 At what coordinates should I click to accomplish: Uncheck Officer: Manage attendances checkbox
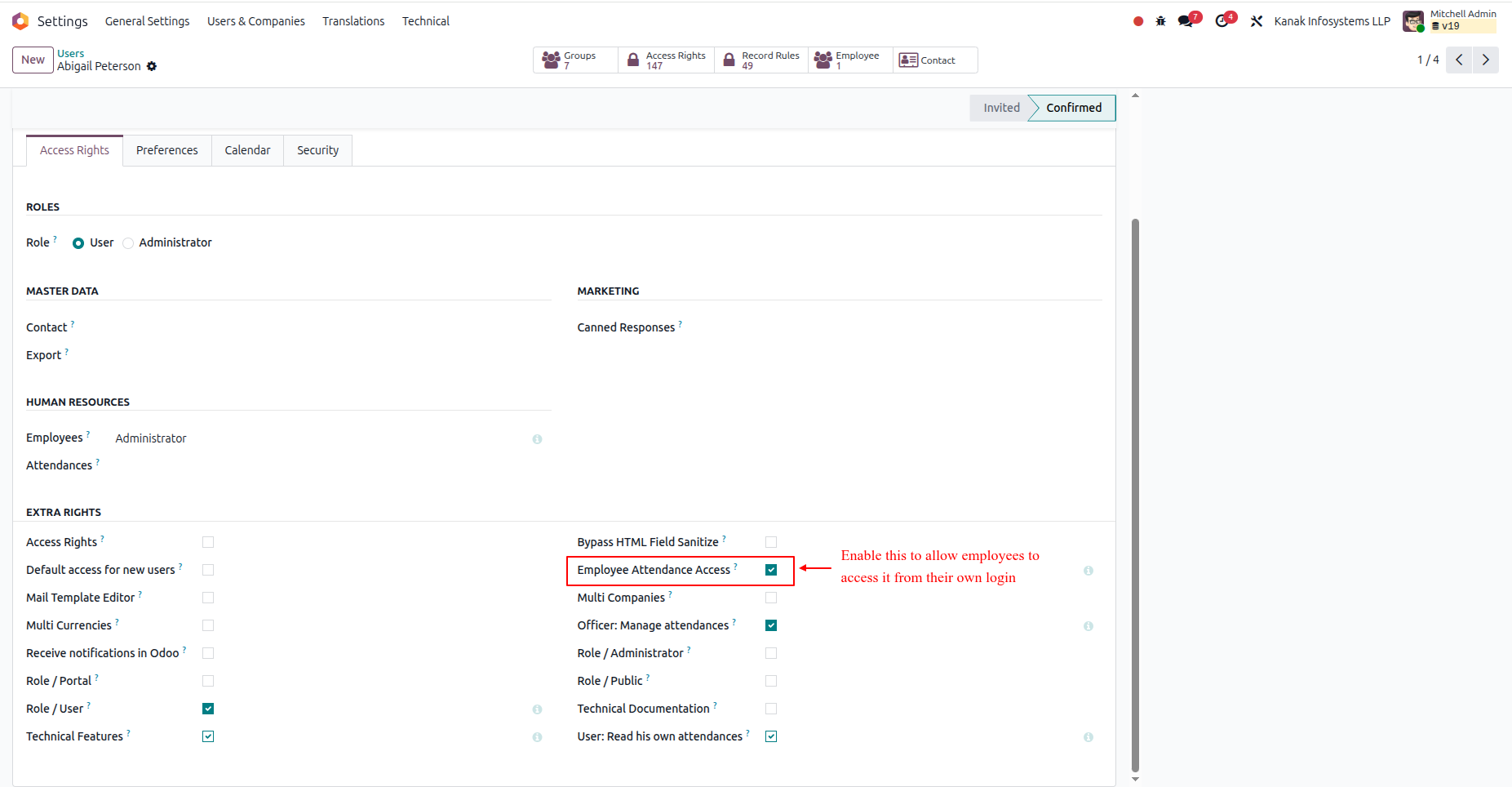(x=771, y=625)
